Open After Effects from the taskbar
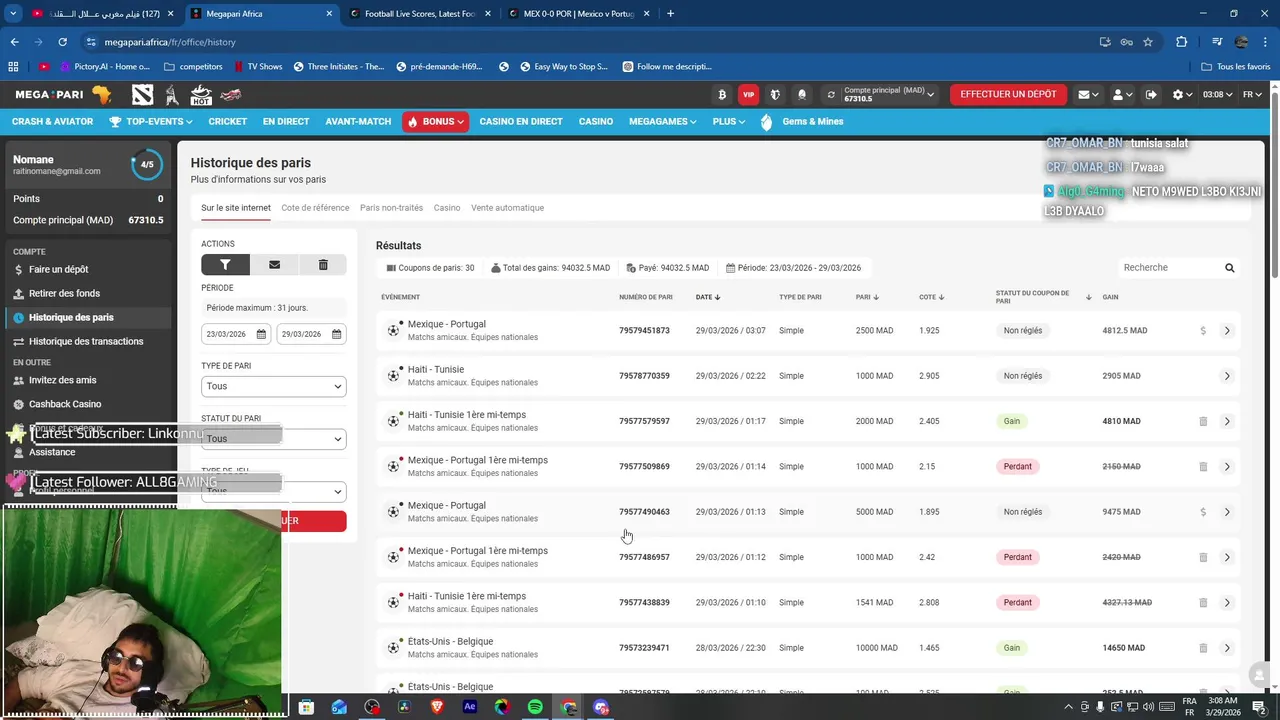Screen dimensions: 1280x720 (470, 707)
